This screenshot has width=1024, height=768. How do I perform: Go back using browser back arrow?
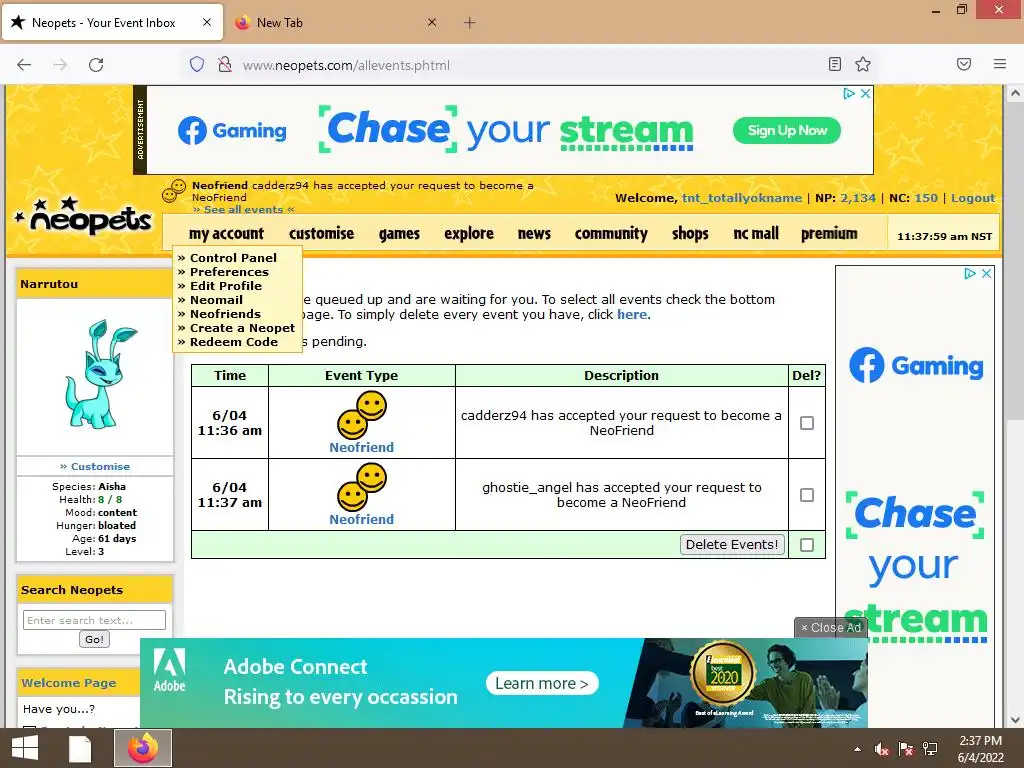pos(24,65)
